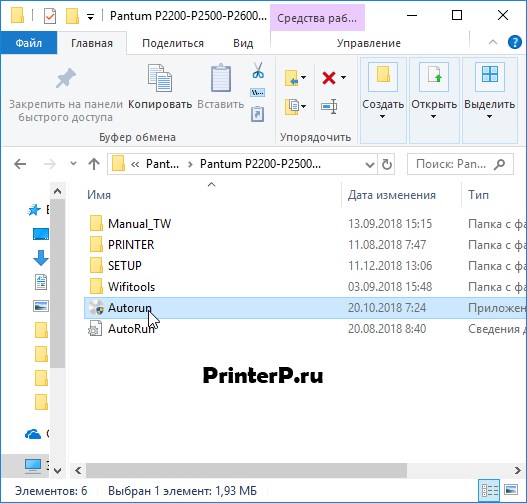Click the New folder icon in title bar
Viewport: 527px width, 503px height.
pos(72,16)
